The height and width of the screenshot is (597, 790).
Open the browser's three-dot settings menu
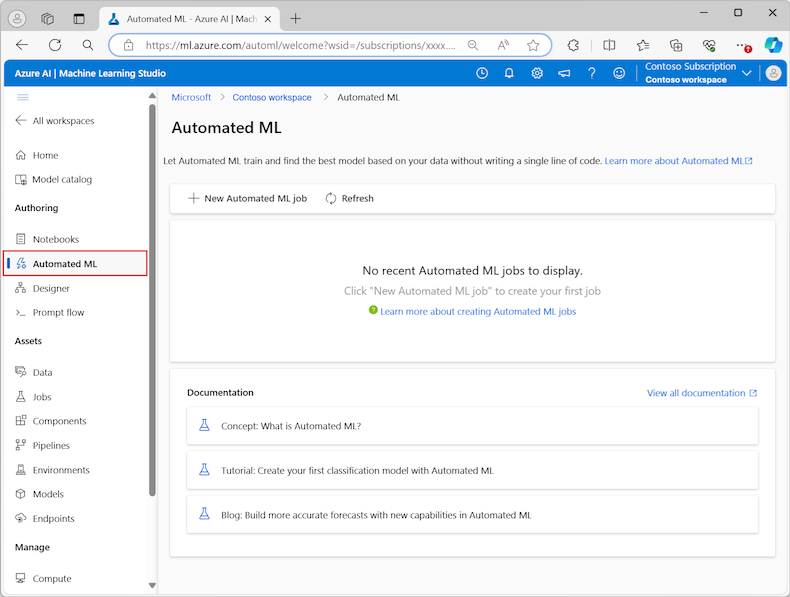point(741,45)
